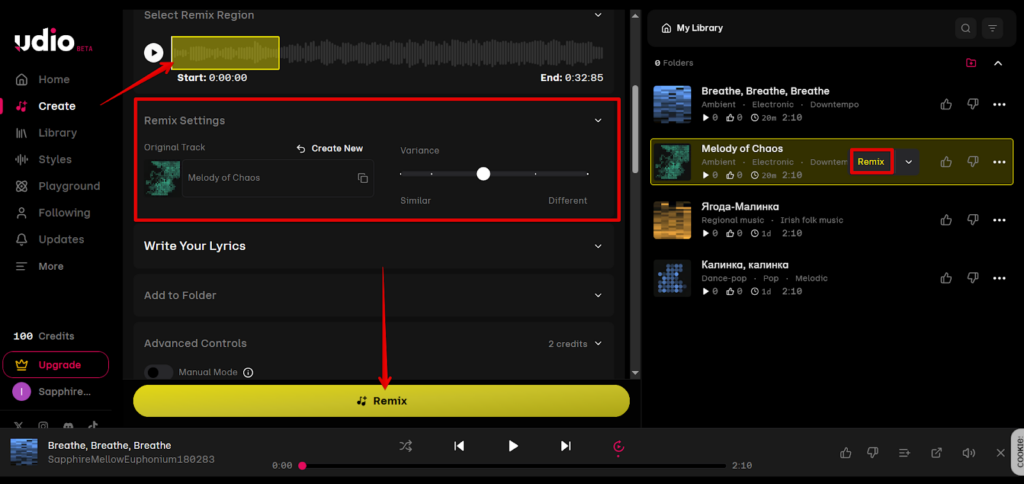Expand the Add to Folder section
The width and height of the screenshot is (1024, 484).
(x=598, y=295)
